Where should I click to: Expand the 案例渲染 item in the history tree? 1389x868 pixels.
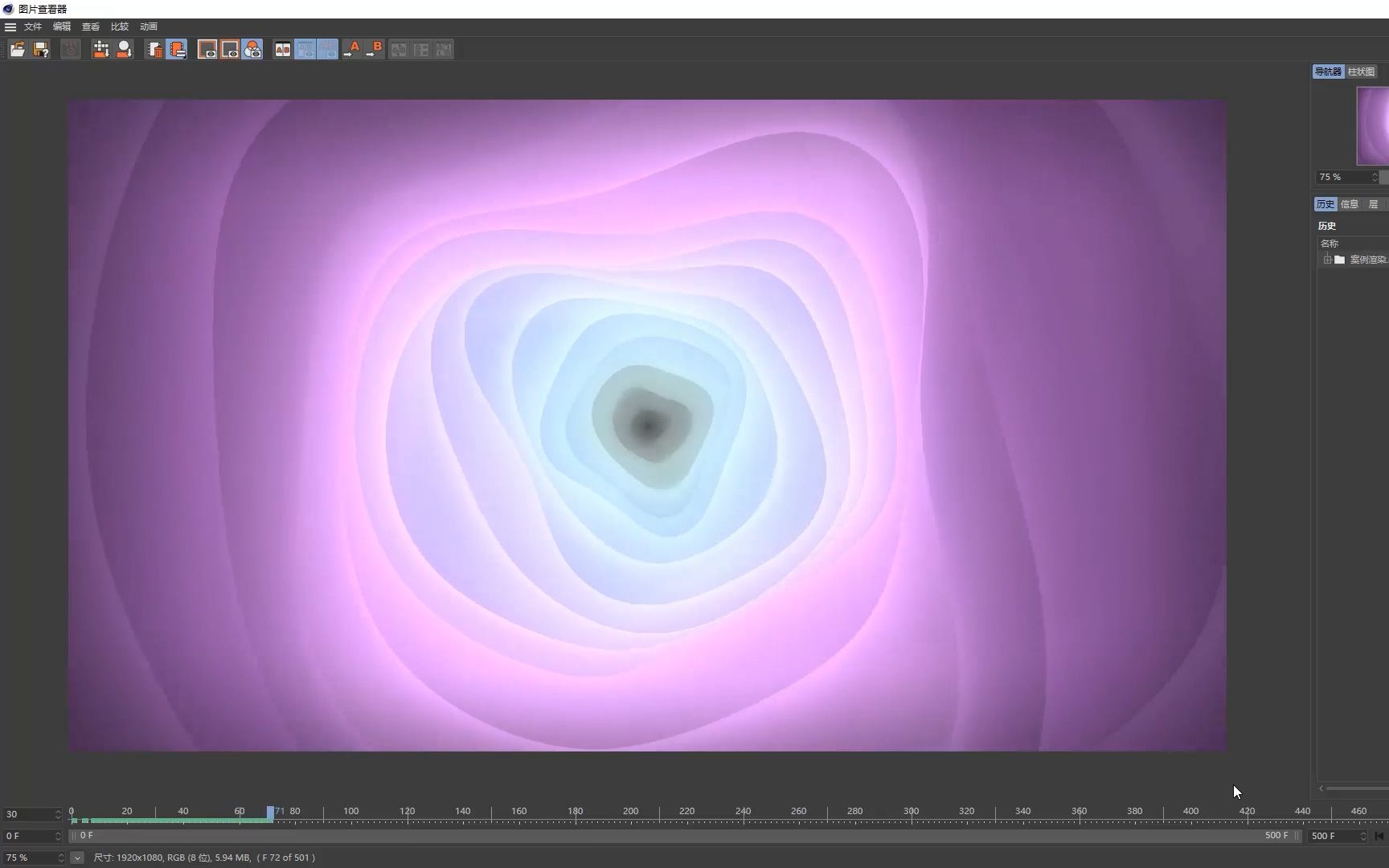(1328, 259)
